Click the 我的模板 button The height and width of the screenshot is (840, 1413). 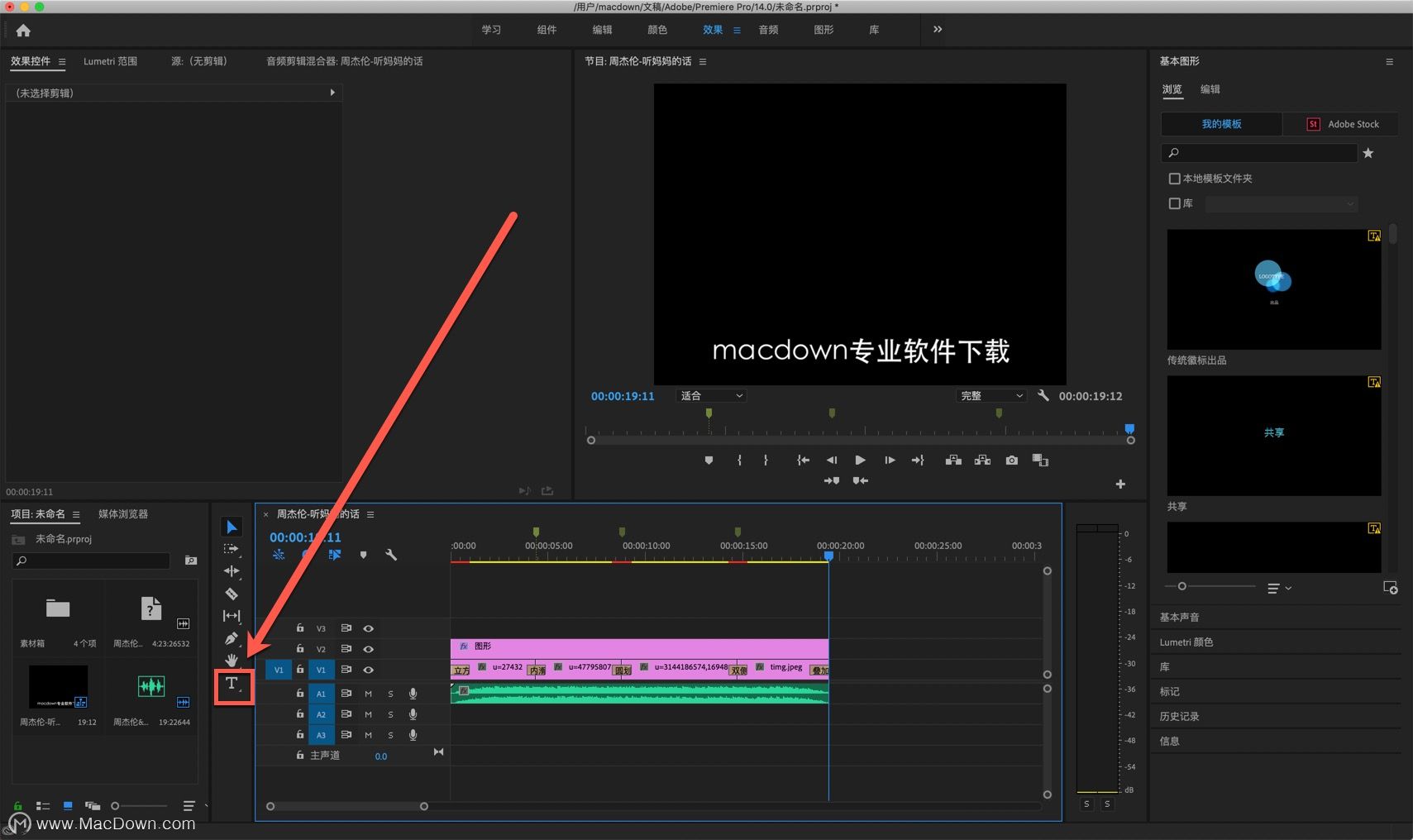tap(1222, 124)
